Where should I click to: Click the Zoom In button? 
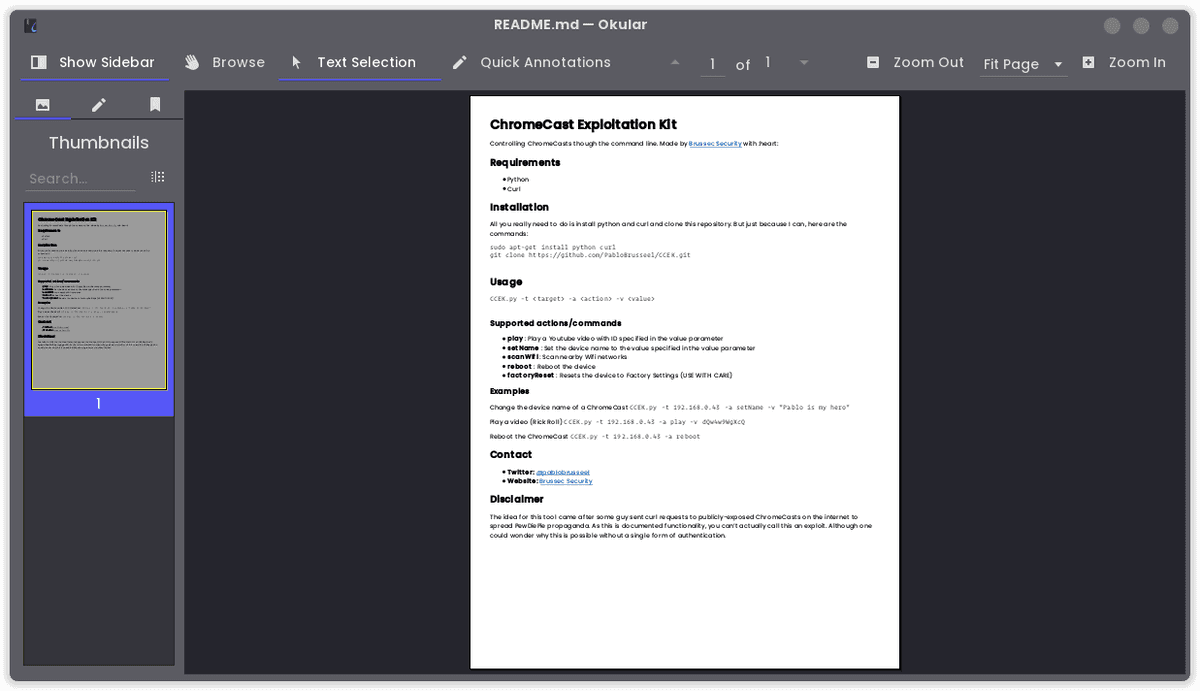[1123, 62]
